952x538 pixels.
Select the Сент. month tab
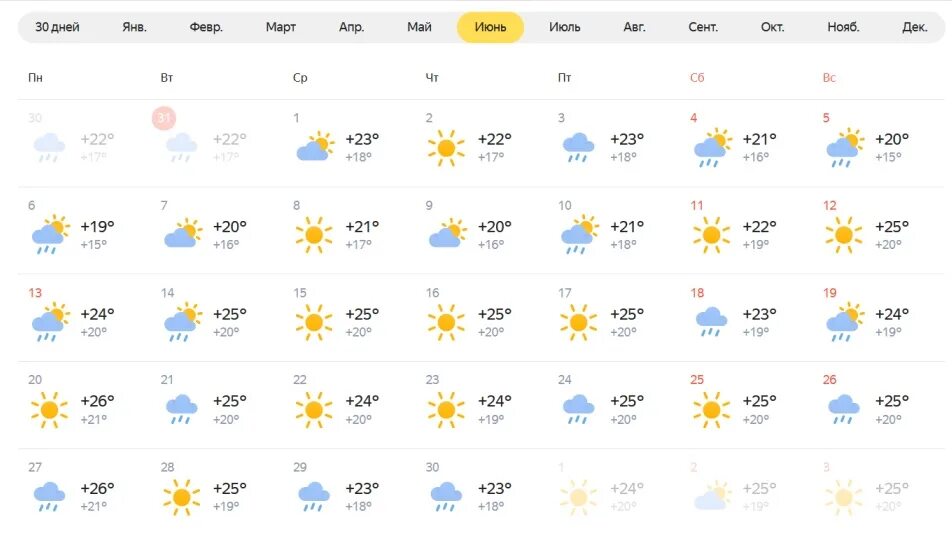(x=703, y=27)
